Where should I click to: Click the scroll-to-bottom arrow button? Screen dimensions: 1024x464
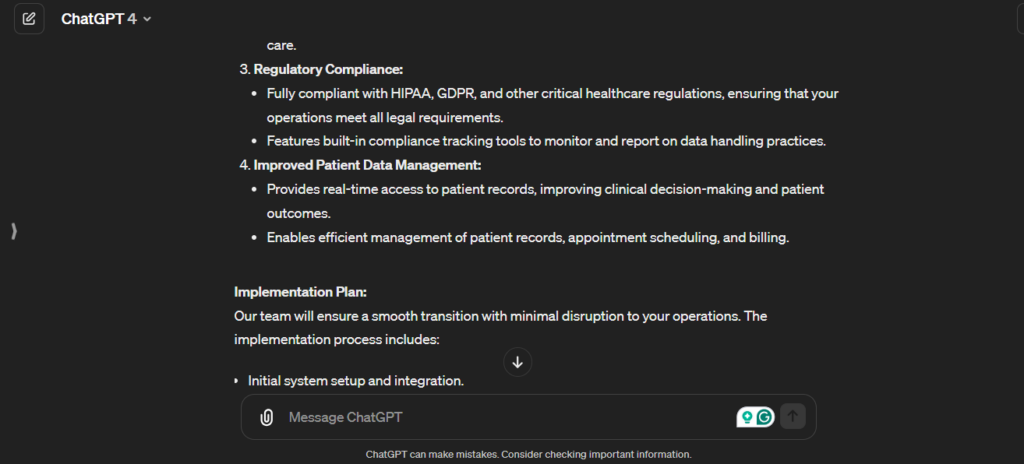tap(517, 362)
